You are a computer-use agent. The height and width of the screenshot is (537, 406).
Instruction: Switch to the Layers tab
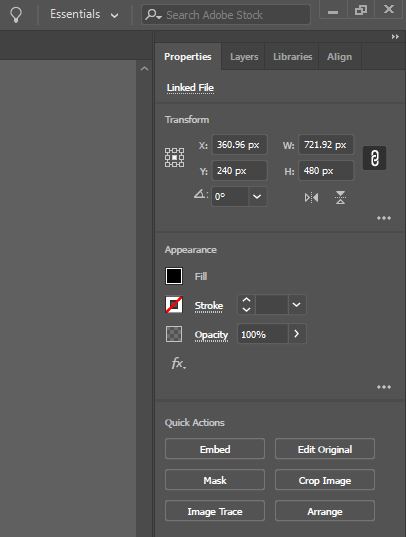pyautogui.click(x=244, y=57)
